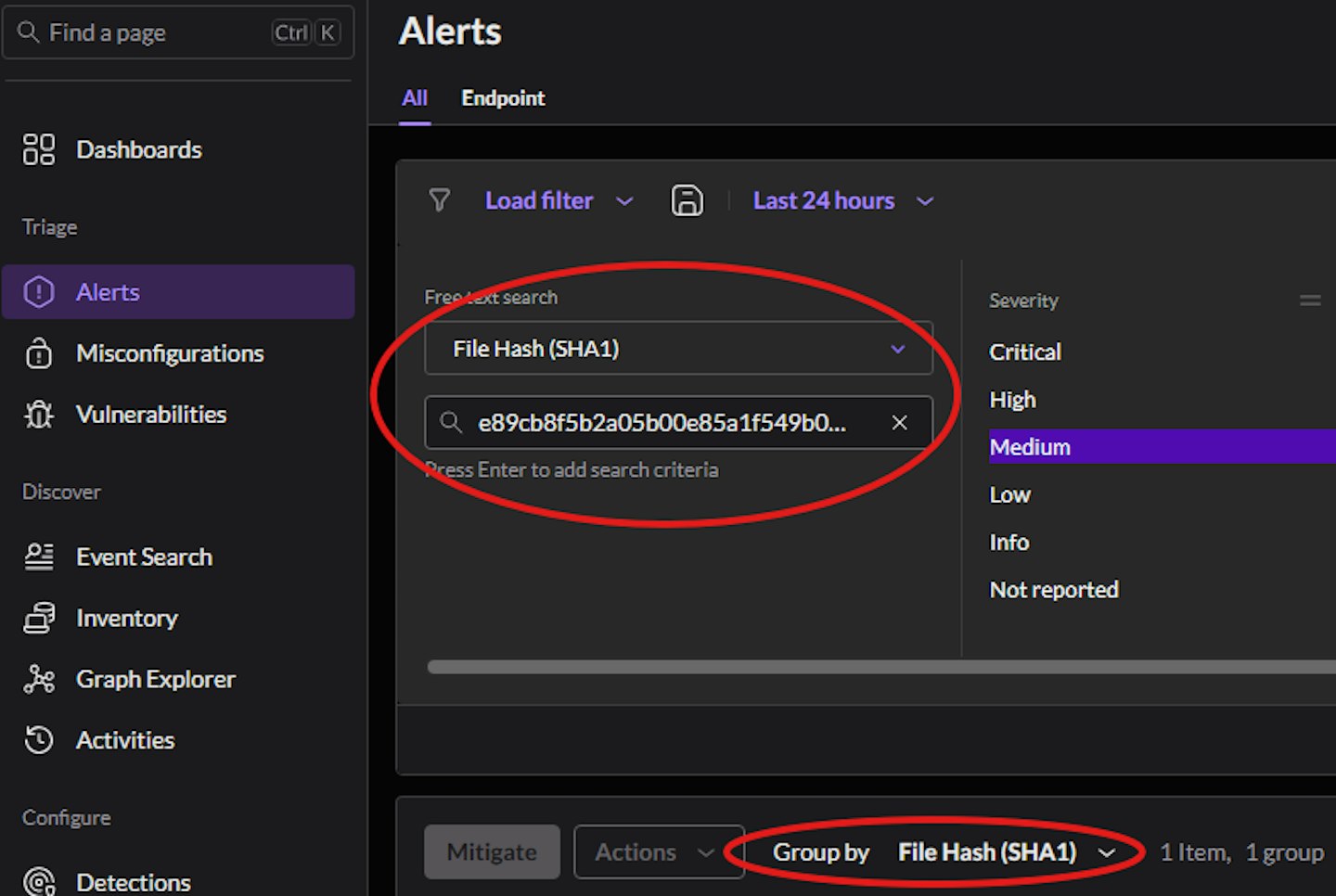
Task: Click the Mitigate button
Action: tap(492, 852)
